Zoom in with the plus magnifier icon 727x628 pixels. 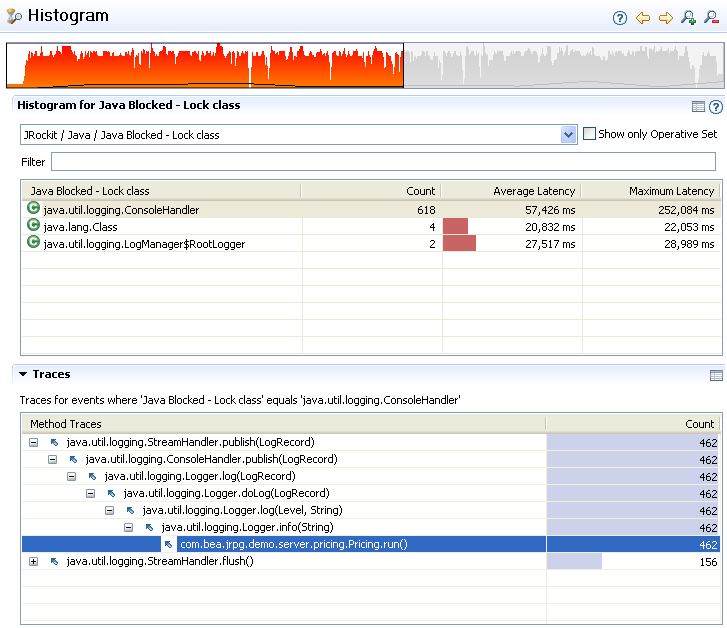(x=689, y=18)
